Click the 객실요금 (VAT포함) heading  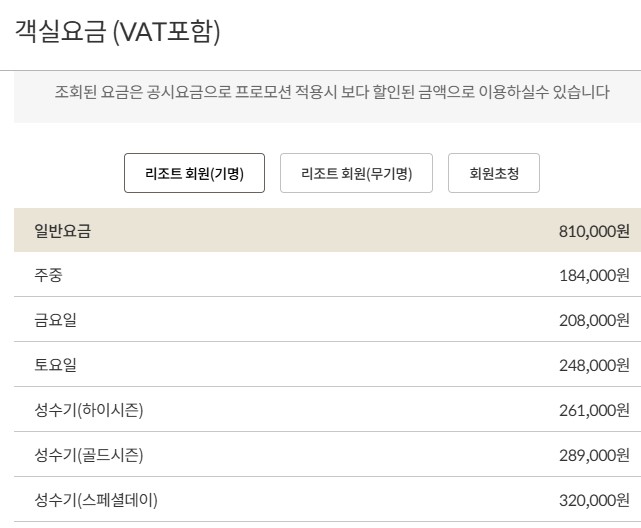coord(118,31)
